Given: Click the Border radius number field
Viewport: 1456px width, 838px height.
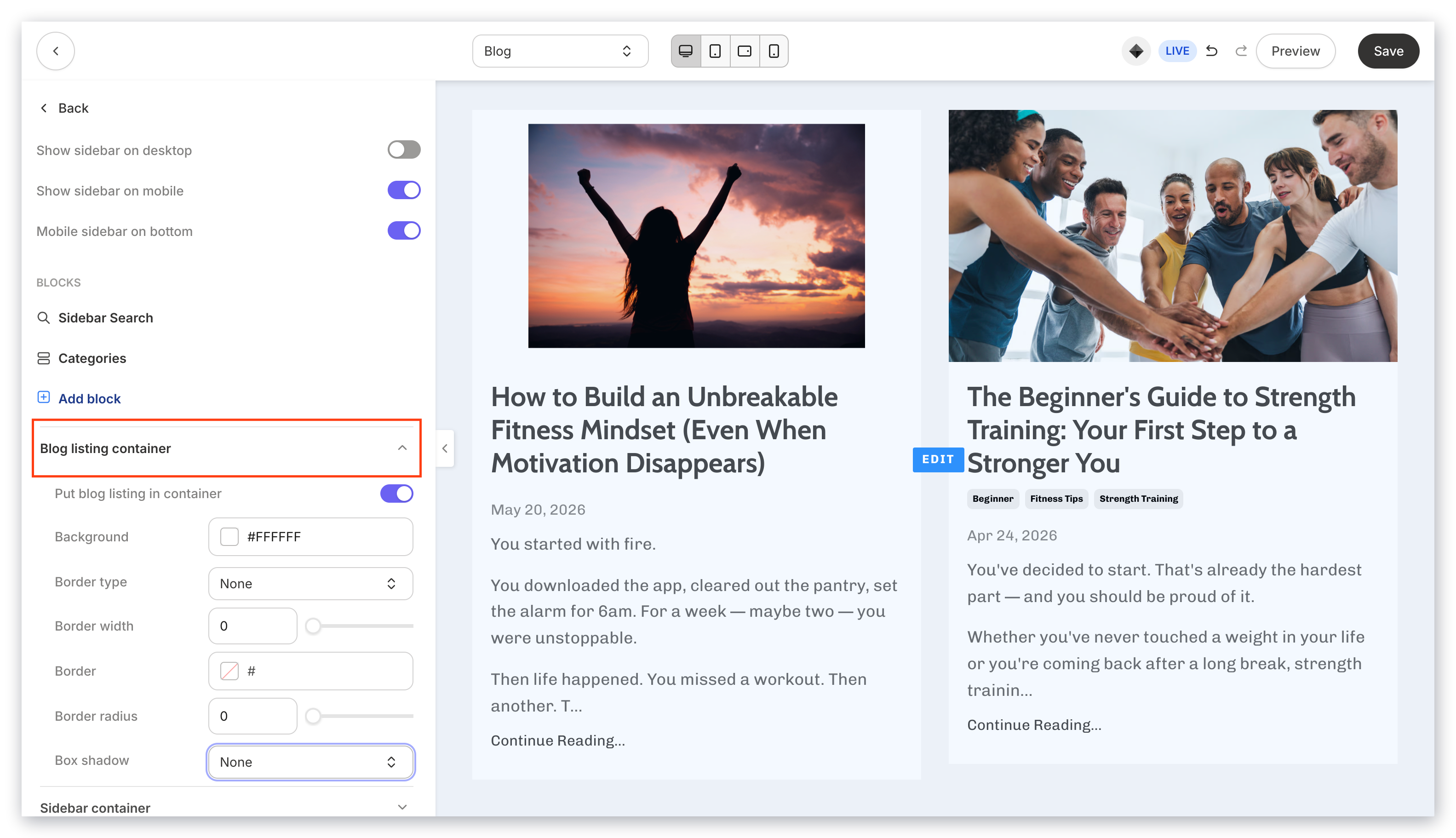Looking at the screenshot, I should 252,715.
